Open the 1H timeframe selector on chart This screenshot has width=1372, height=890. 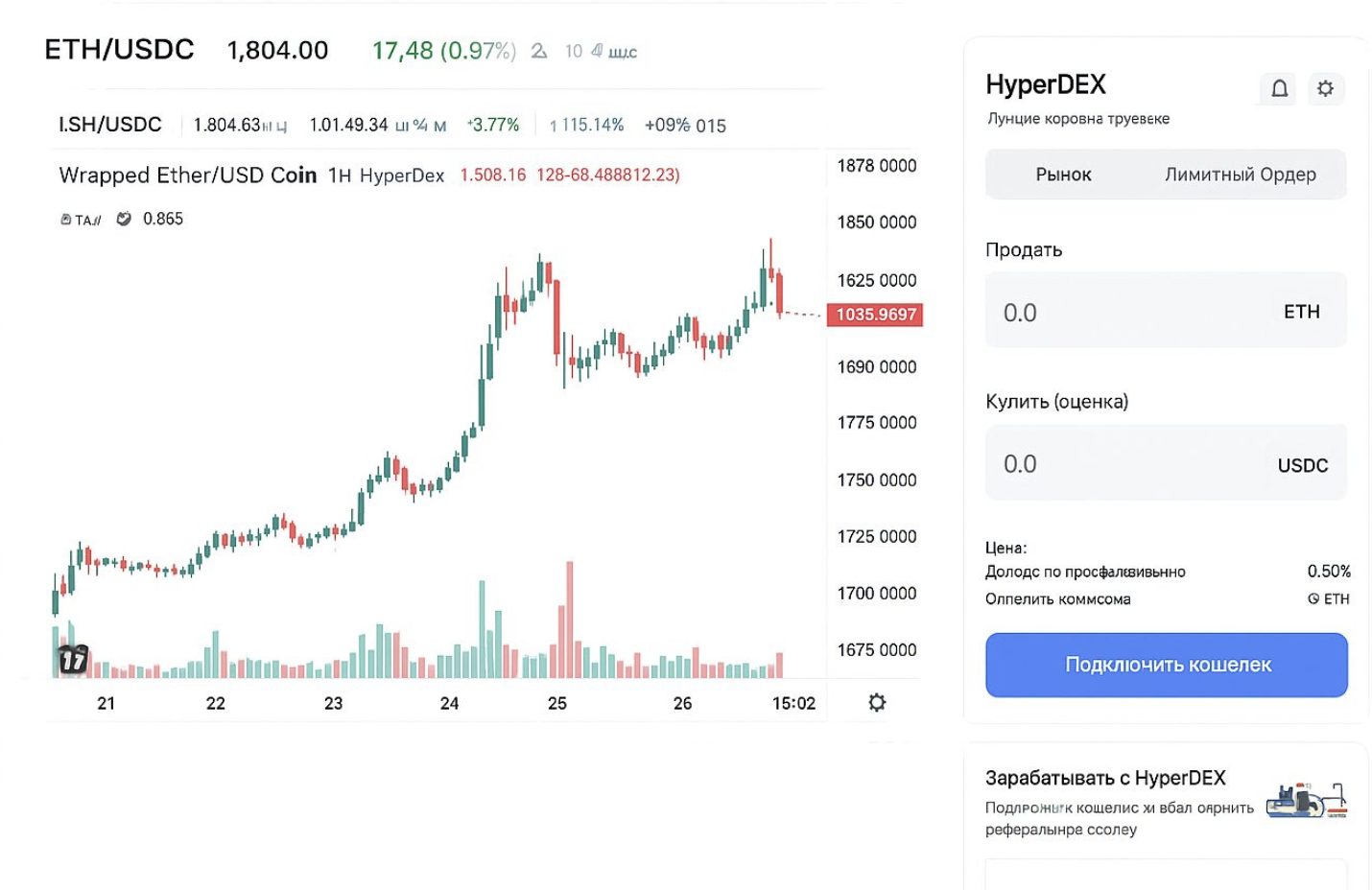coord(340,176)
